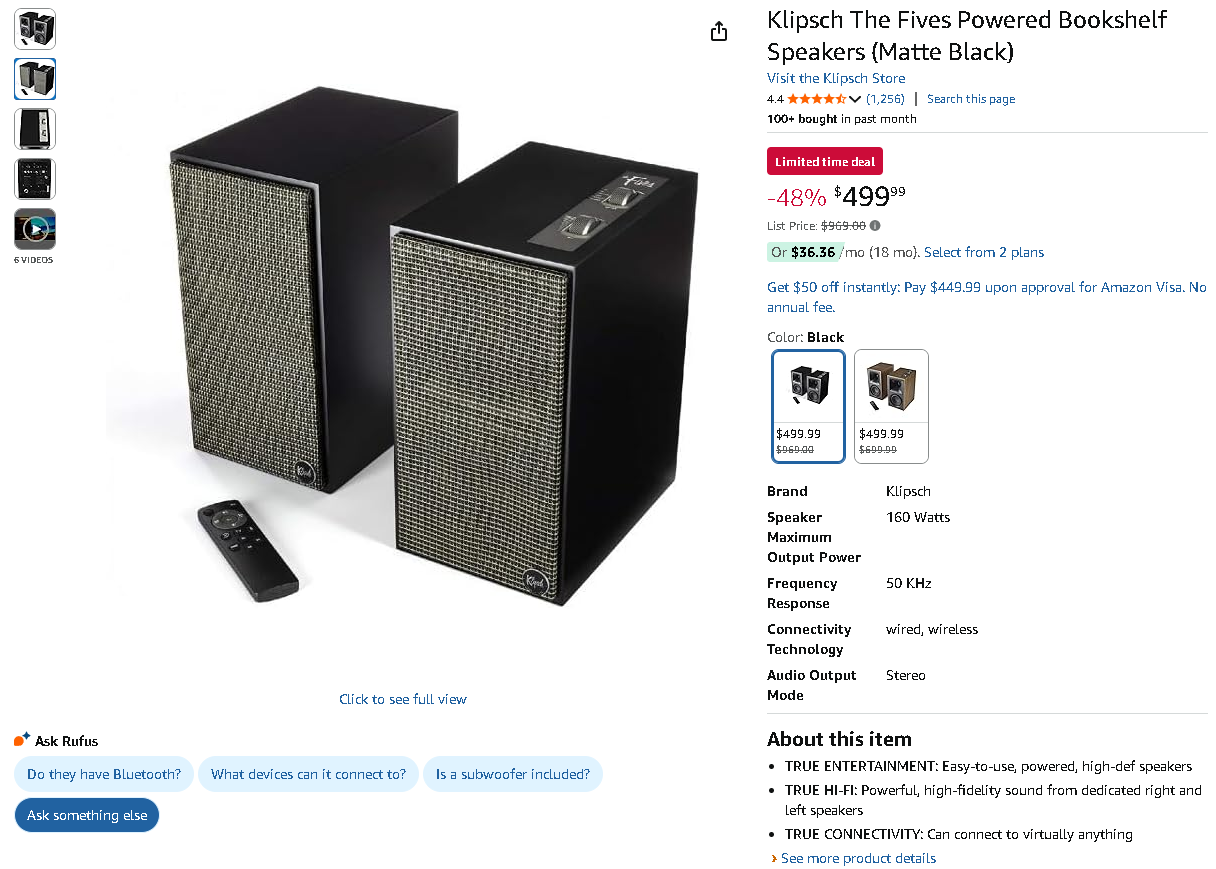This screenshot has width=1216, height=869.
Task: Ask Rufus 'Do they have Bluetooth?'
Action: tap(104, 774)
